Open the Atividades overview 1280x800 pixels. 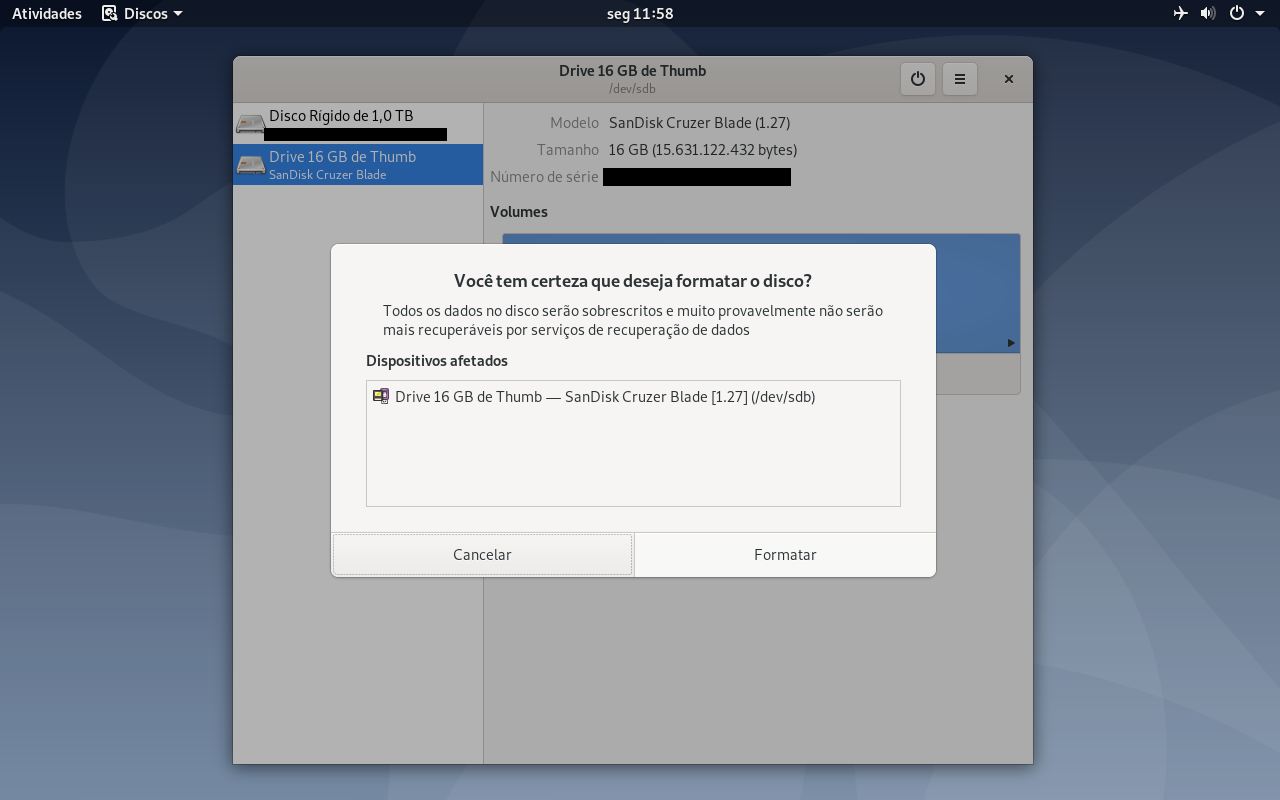click(x=47, y=13)
